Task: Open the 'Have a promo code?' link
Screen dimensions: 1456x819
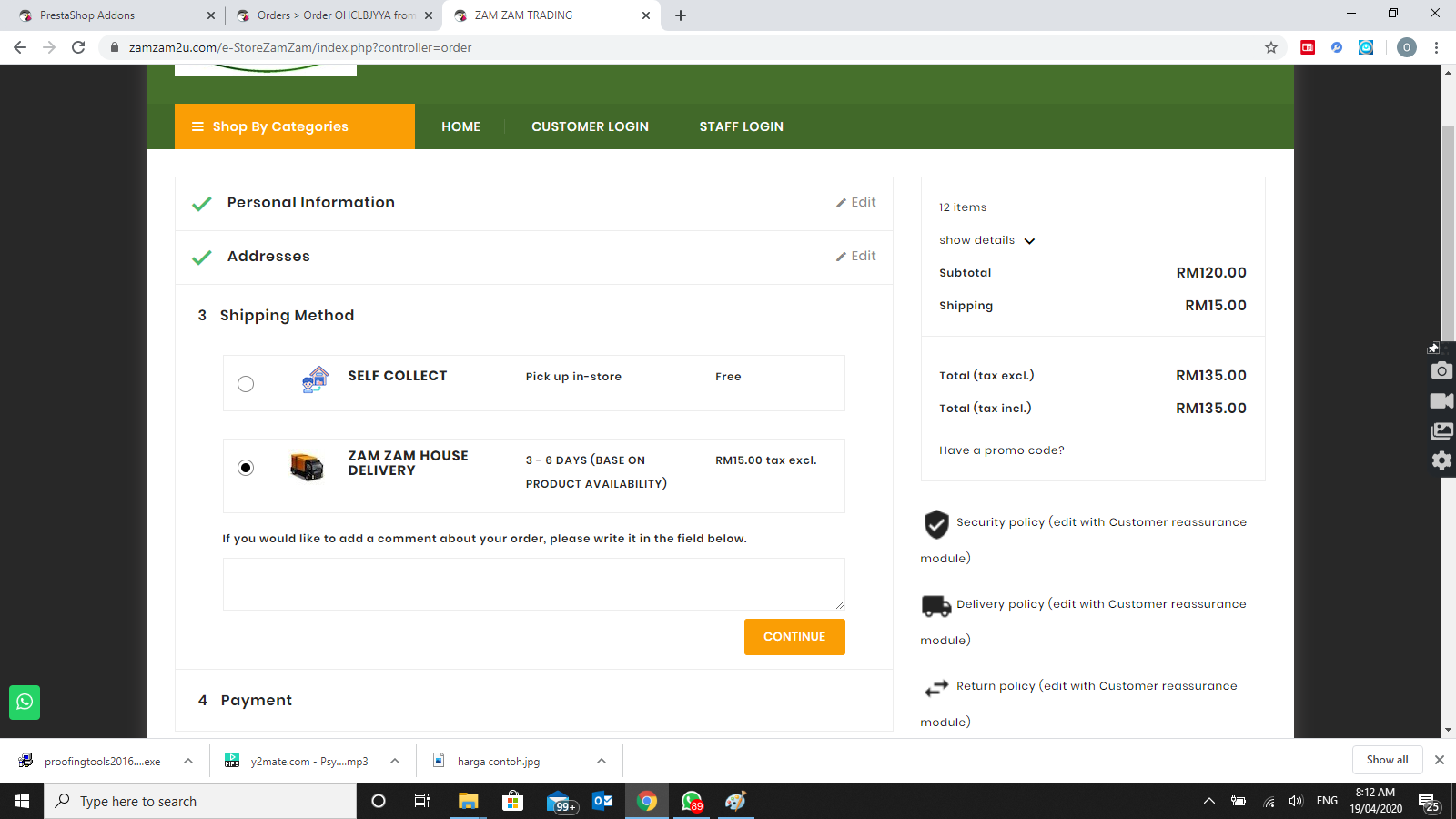Action: pyautogui.click(x=1002, y=450)
